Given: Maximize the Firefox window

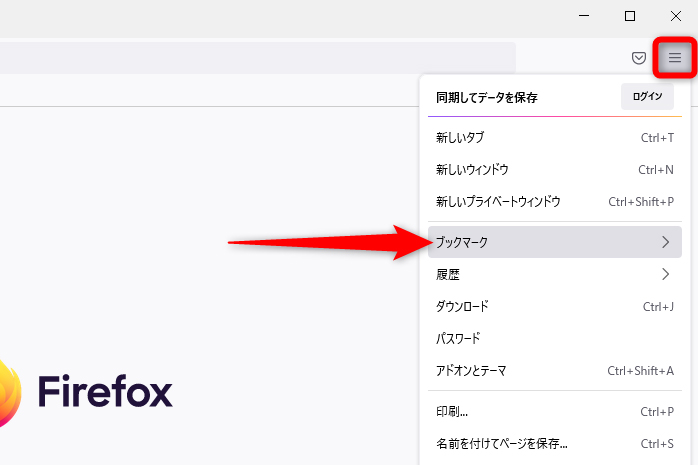Looking at the screenshot, I should point(630,16).
